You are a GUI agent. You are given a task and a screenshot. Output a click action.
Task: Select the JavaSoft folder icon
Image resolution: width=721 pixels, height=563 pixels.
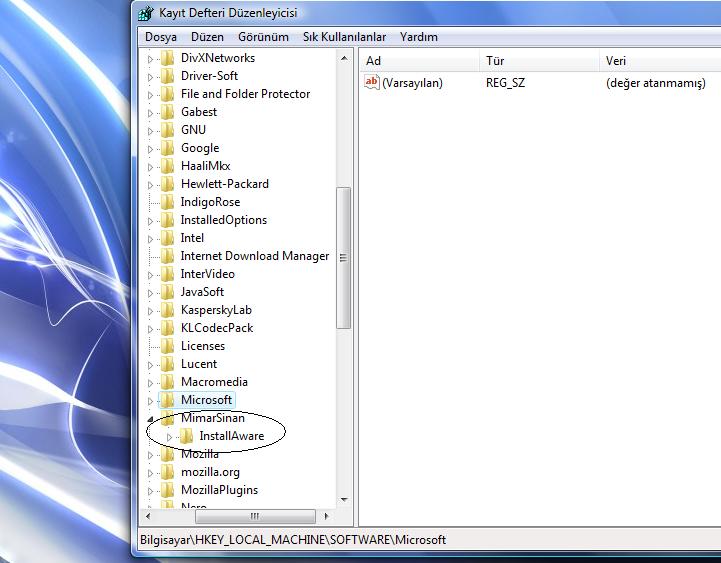tap(167, 292)
